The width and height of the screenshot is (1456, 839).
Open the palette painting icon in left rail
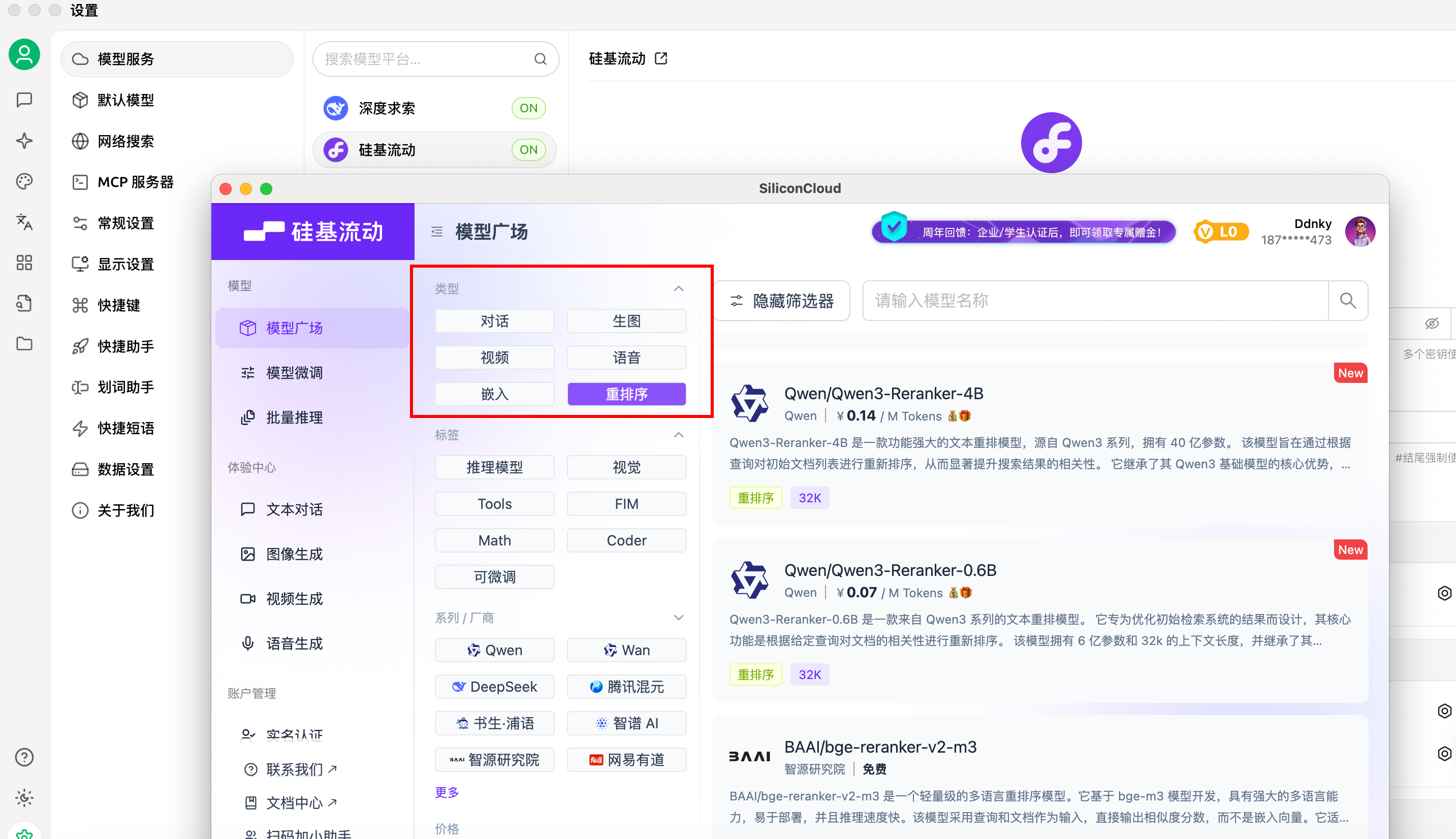click(24, 181)
